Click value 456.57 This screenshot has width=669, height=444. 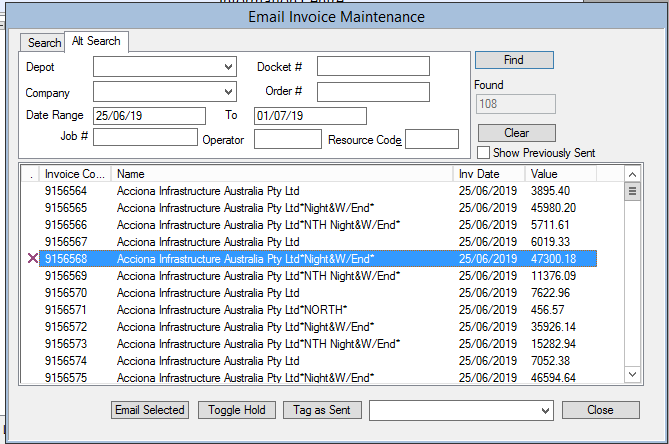pos(547,310)
